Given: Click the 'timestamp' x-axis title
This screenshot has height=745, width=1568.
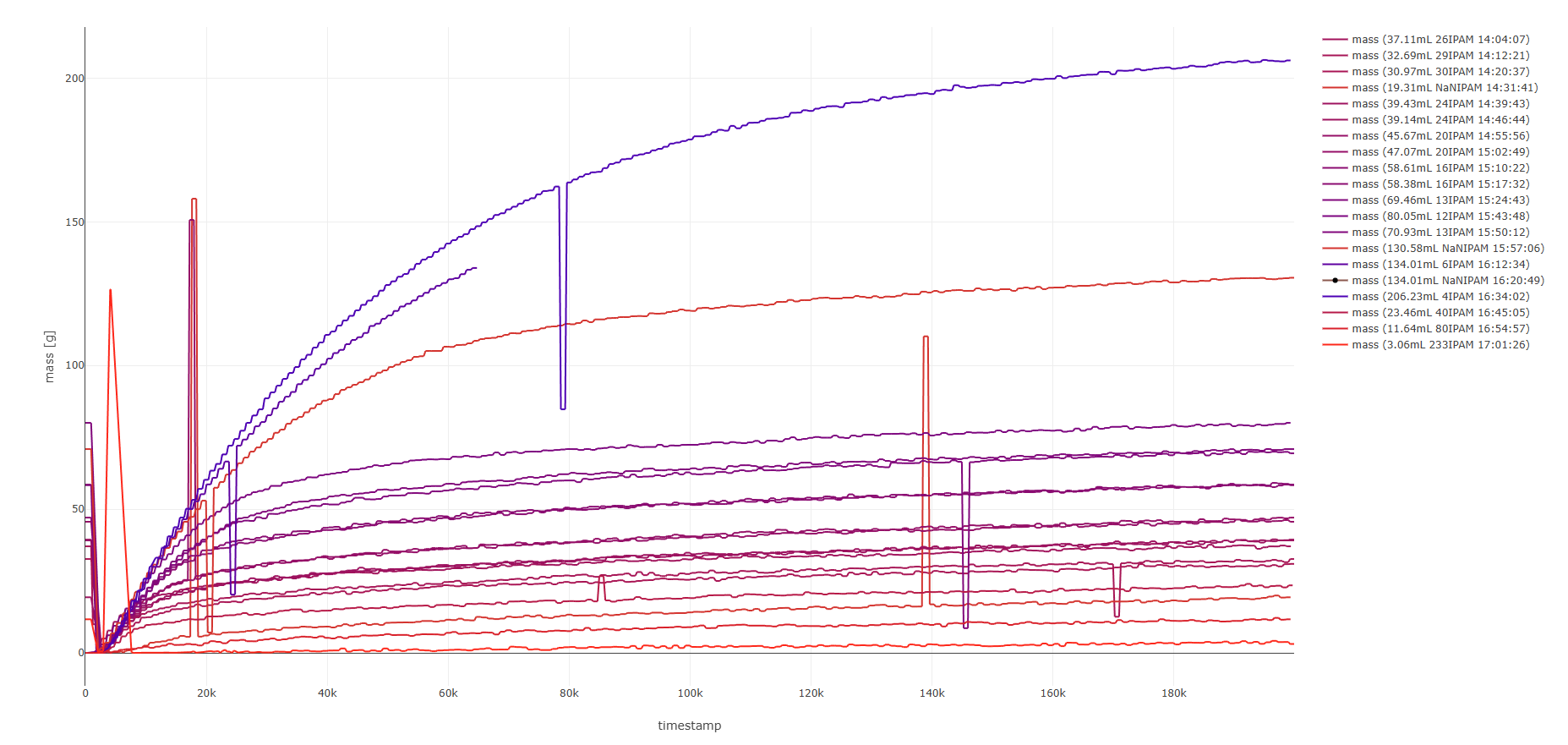Looking at the screenshot, I should (x=689, y=726).
